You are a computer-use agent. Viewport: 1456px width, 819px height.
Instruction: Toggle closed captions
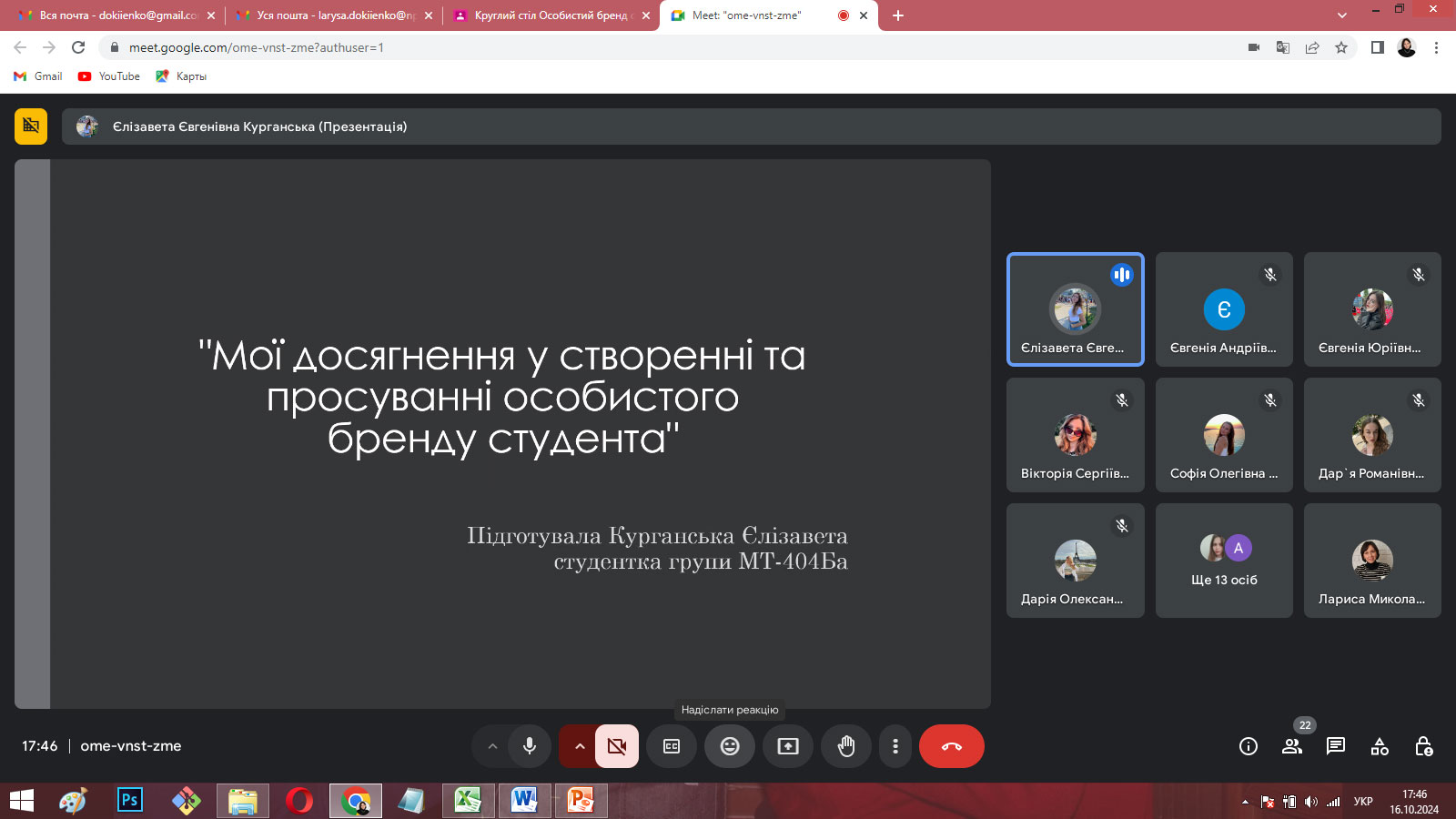click(672, 746)
